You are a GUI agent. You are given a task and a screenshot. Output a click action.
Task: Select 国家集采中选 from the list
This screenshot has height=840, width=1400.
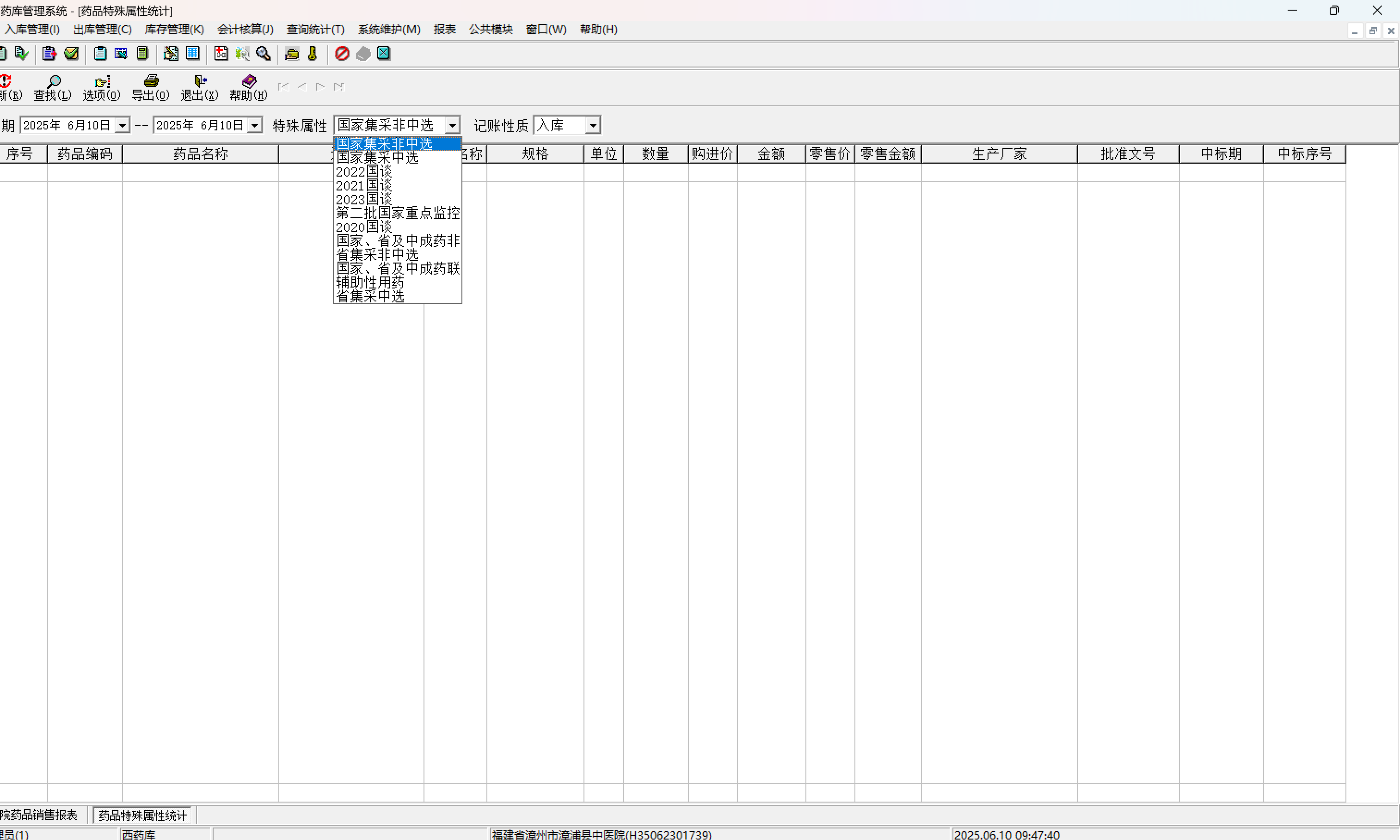click(x=378, y=157)
